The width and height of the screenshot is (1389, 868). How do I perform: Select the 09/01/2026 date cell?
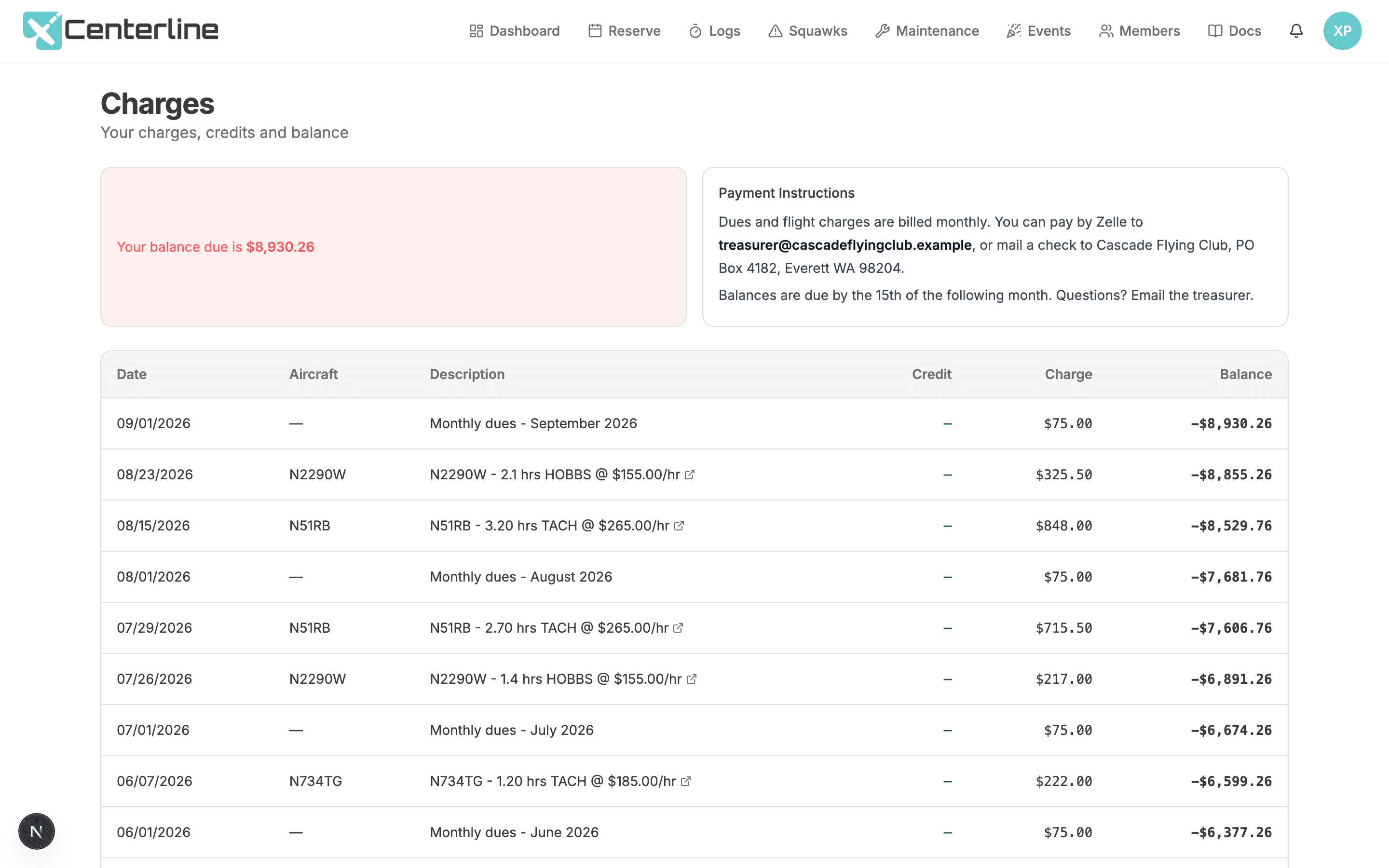(x=153, y=424)
